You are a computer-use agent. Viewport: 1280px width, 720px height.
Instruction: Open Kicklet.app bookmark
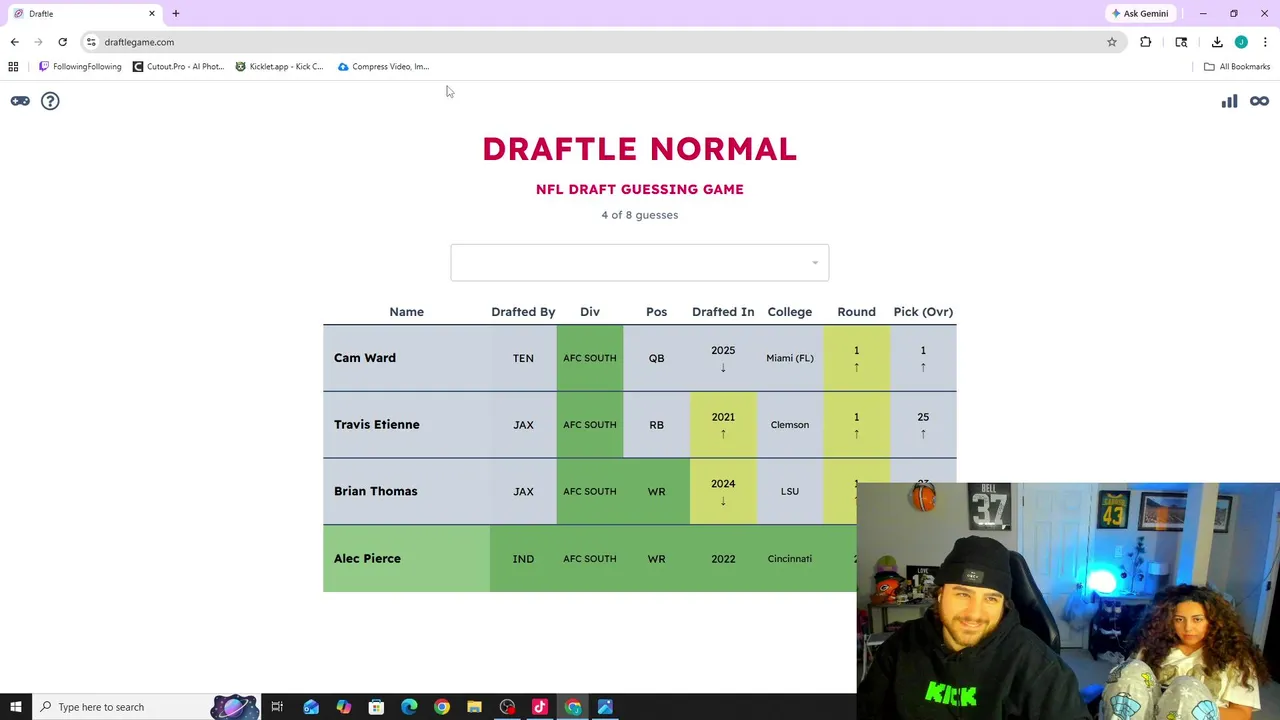tap(279, 67)
